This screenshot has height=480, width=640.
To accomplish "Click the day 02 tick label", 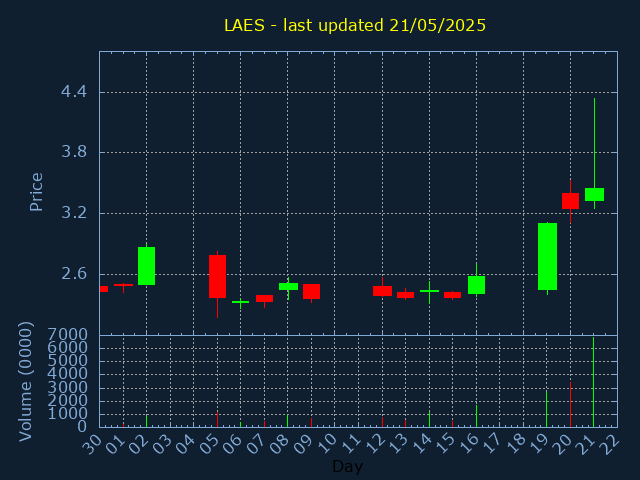I will (139, 444).
